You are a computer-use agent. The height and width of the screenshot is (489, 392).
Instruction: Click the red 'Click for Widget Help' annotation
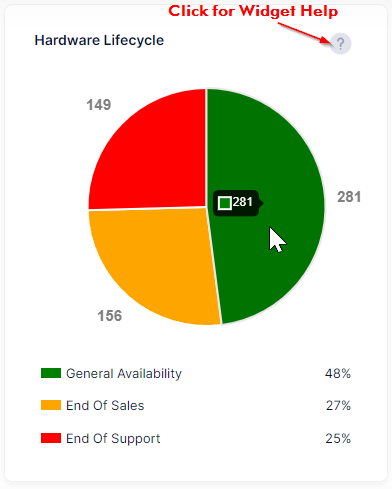point(253,11)
